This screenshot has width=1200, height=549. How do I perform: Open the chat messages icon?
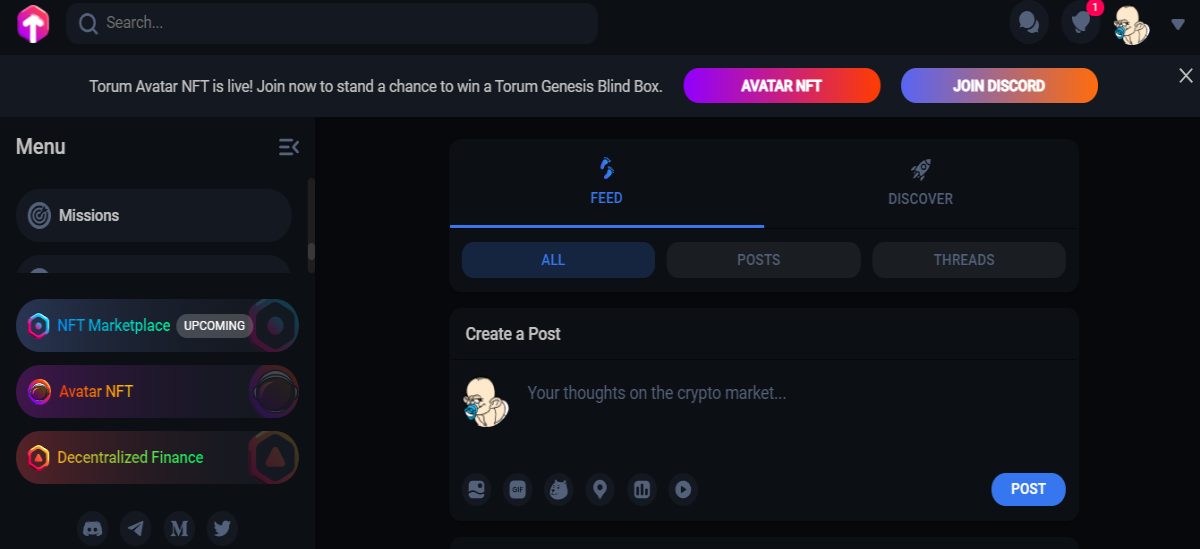tap(1028, 23)
